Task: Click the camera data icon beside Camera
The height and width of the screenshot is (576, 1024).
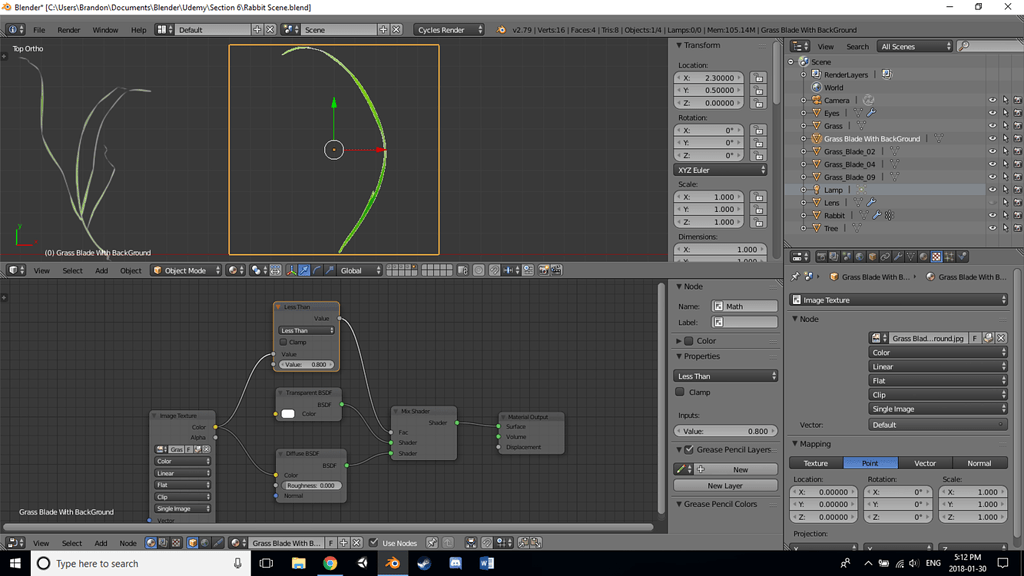Action: click(x=869, y=100)
